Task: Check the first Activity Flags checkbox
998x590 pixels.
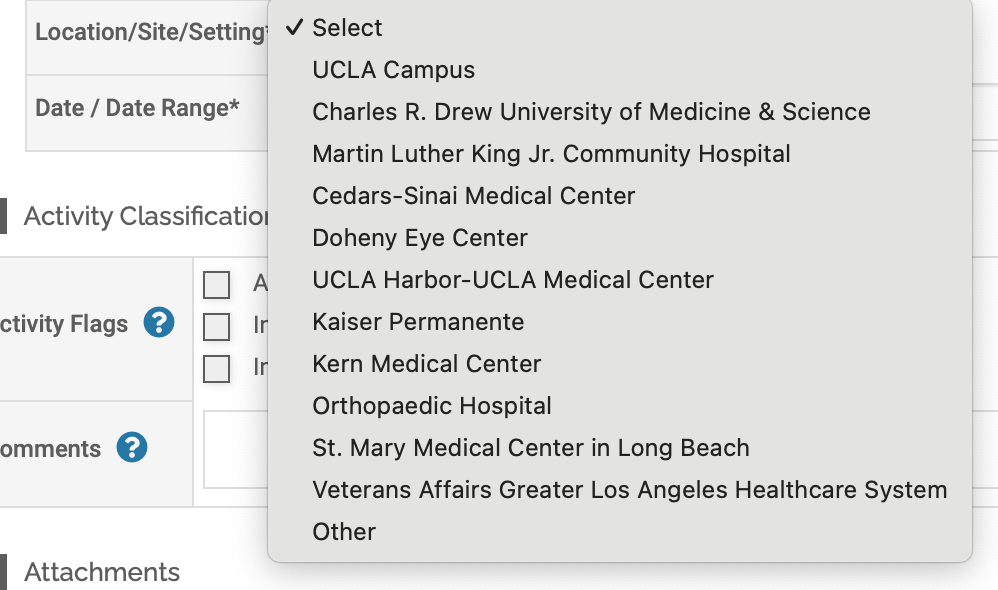Action: [x=216, y=285]
